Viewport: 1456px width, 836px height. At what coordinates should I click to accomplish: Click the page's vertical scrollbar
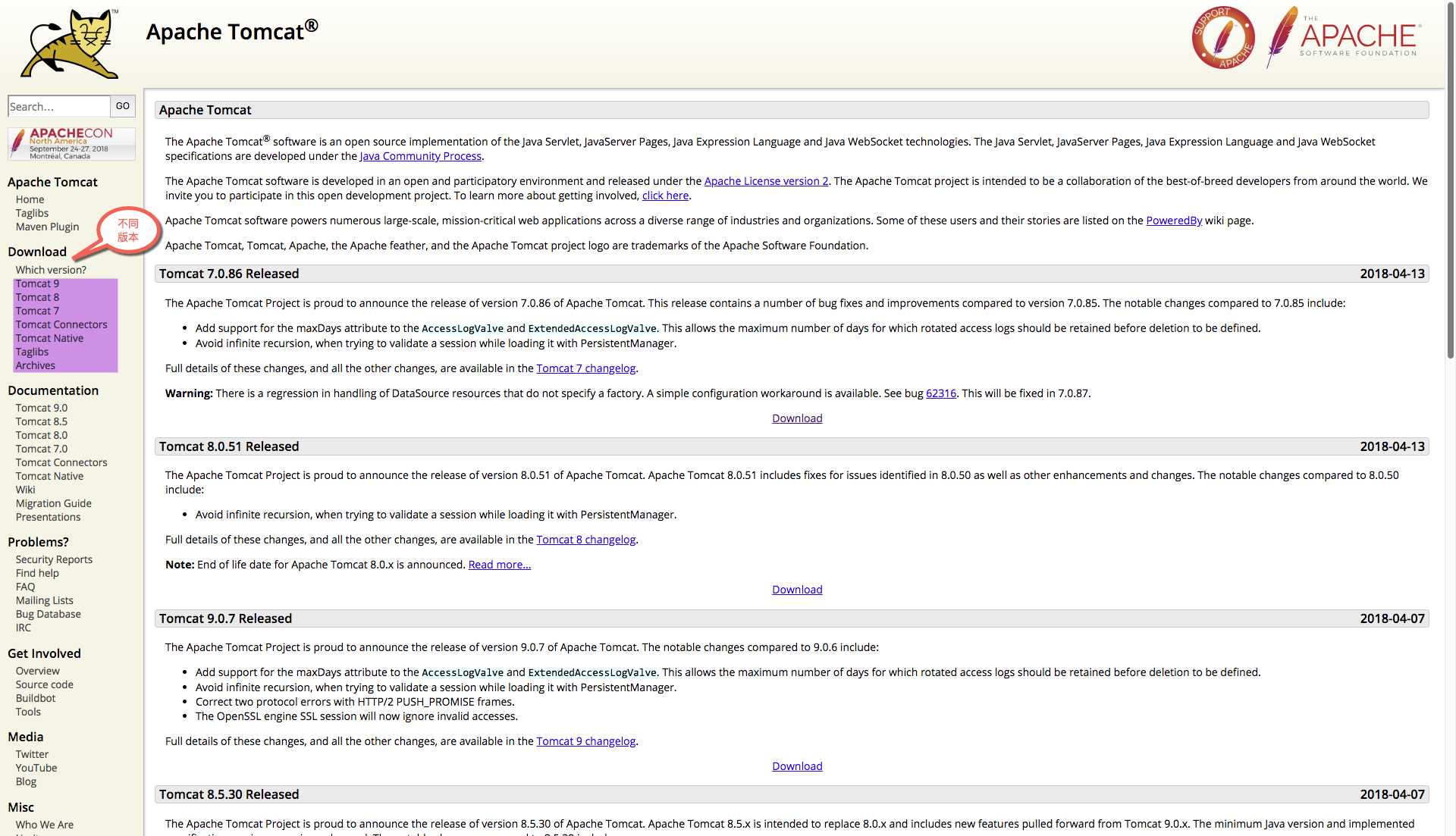[x=1450, y=182]
